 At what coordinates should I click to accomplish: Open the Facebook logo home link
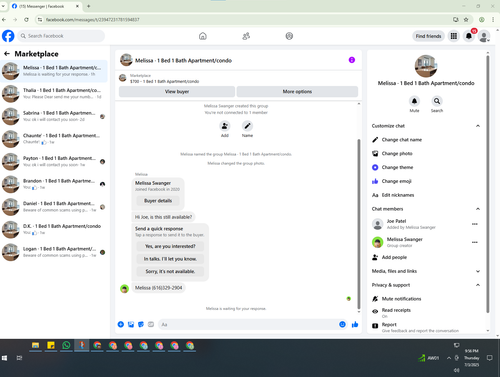[x=8, y=36]
